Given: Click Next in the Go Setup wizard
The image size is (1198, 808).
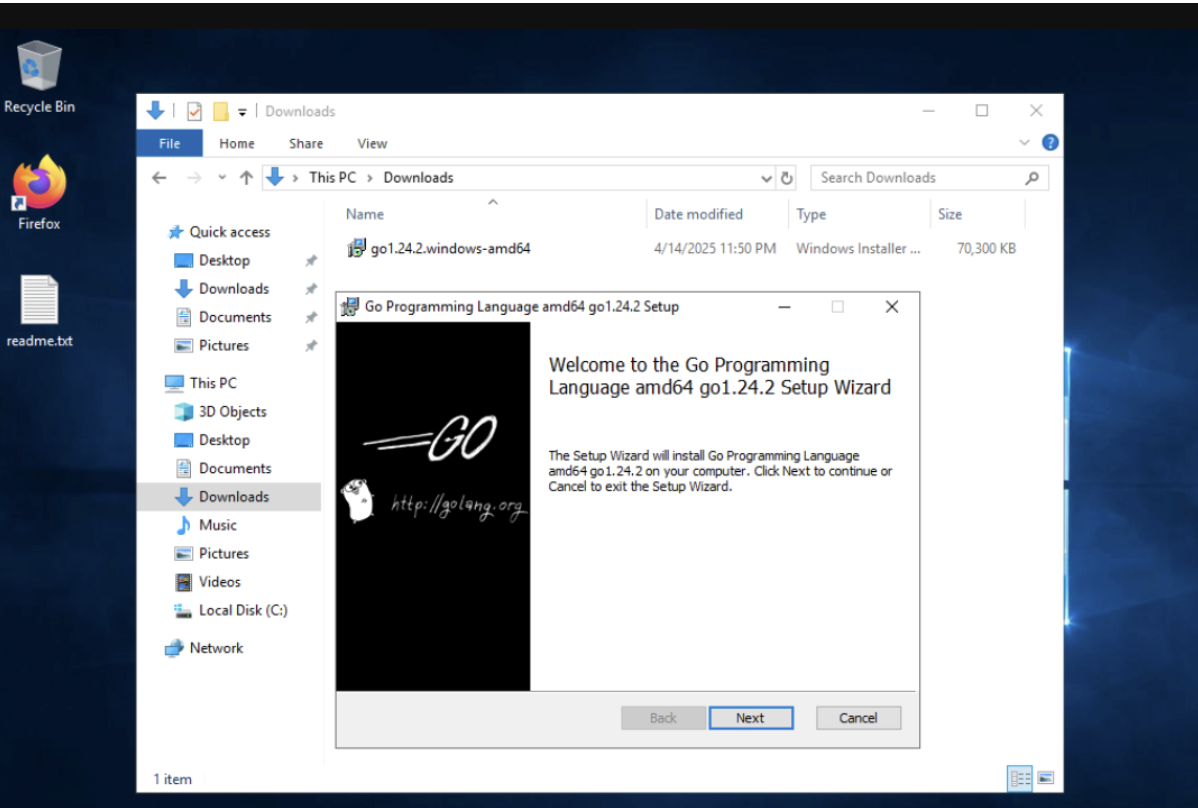Looking at the screenshot, I should tap(750, 718).
